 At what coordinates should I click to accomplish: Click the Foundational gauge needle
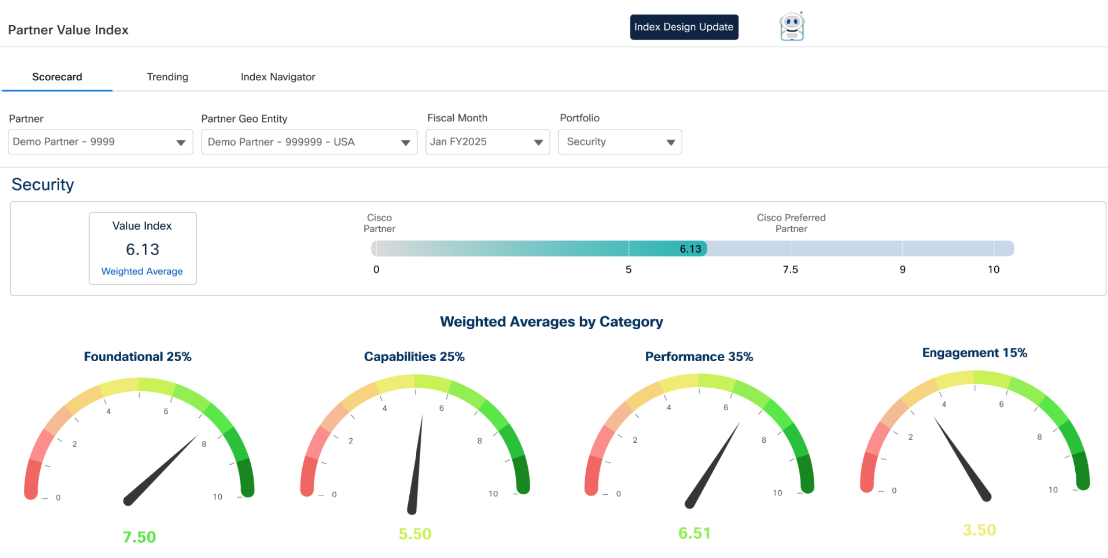click(163, 470)
